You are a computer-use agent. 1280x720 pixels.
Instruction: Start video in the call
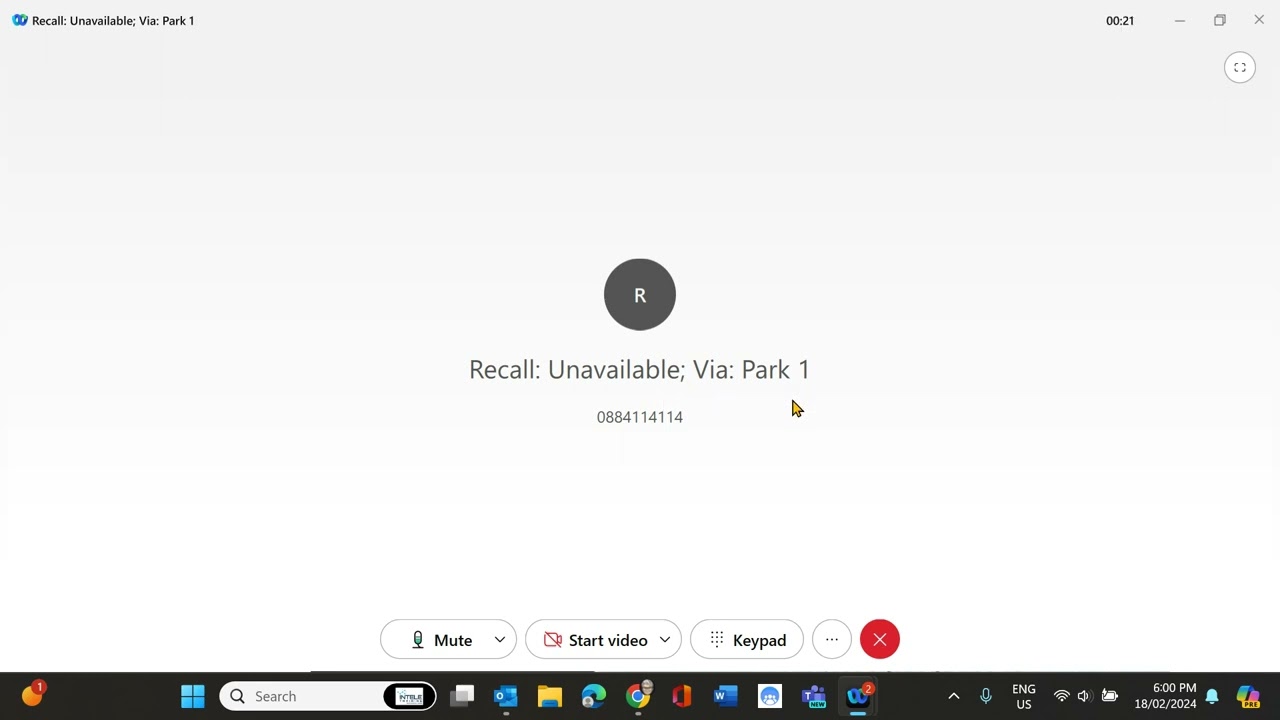point(595,640)
